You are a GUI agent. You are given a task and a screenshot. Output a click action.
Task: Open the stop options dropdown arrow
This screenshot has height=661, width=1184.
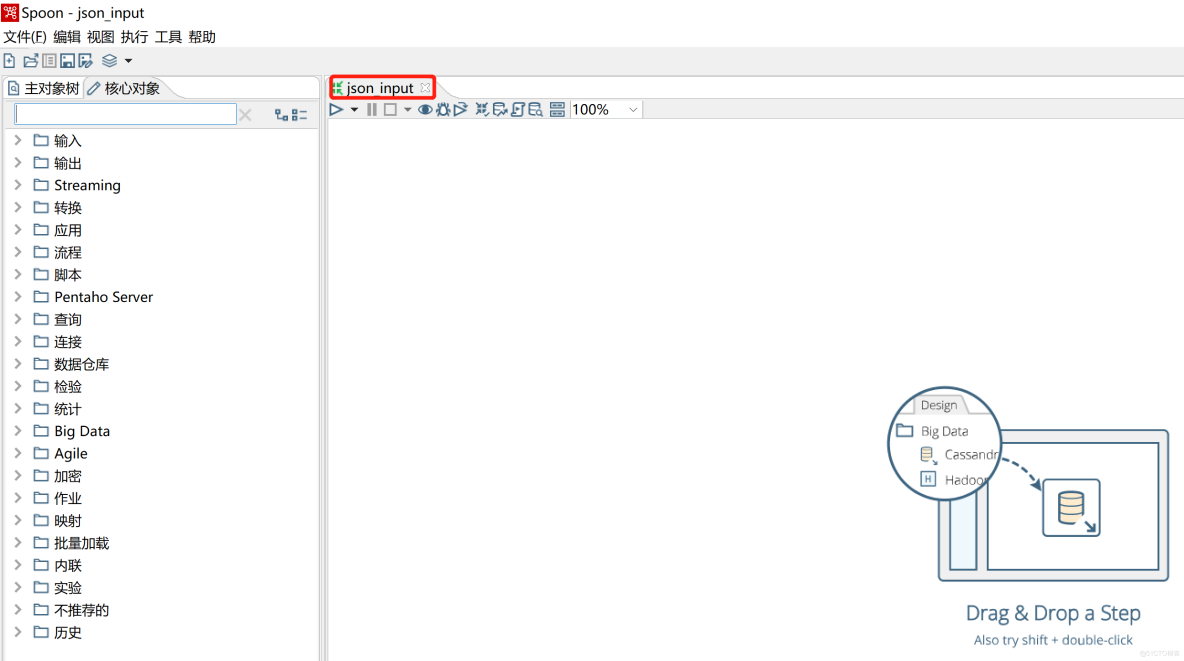click(x=408, y=110)
